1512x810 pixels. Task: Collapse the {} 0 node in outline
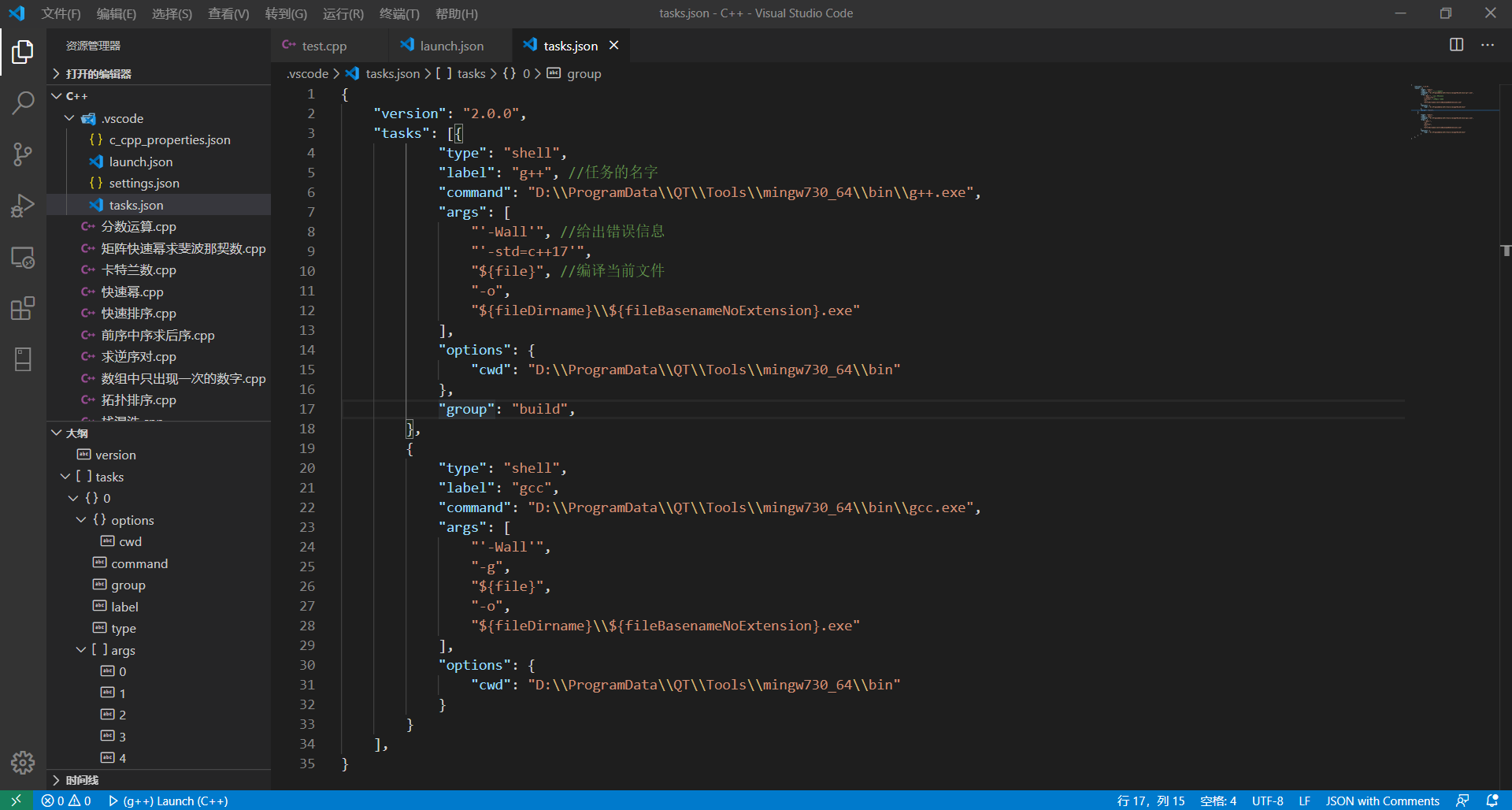(73, 498)
